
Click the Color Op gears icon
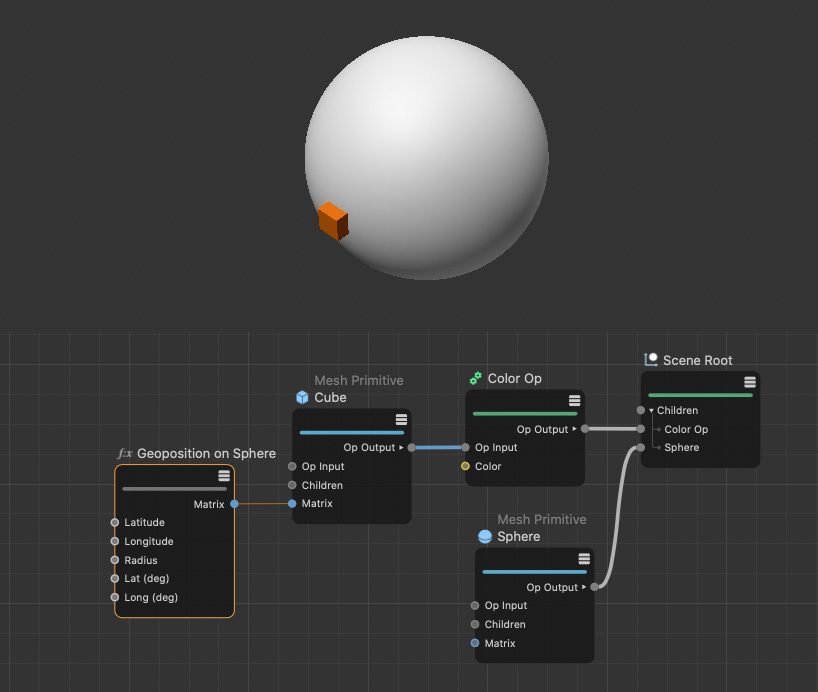click(475, 379)
